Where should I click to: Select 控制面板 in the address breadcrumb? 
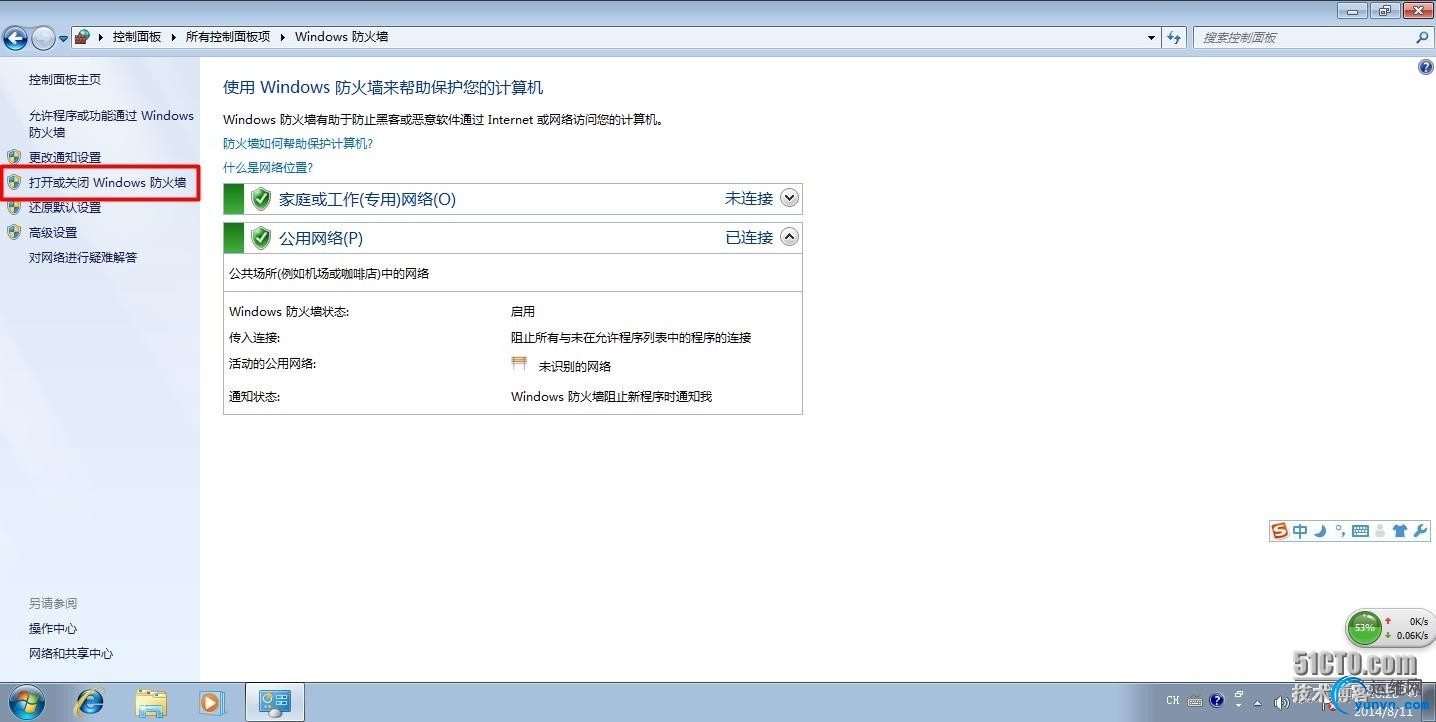coord(137,37)
